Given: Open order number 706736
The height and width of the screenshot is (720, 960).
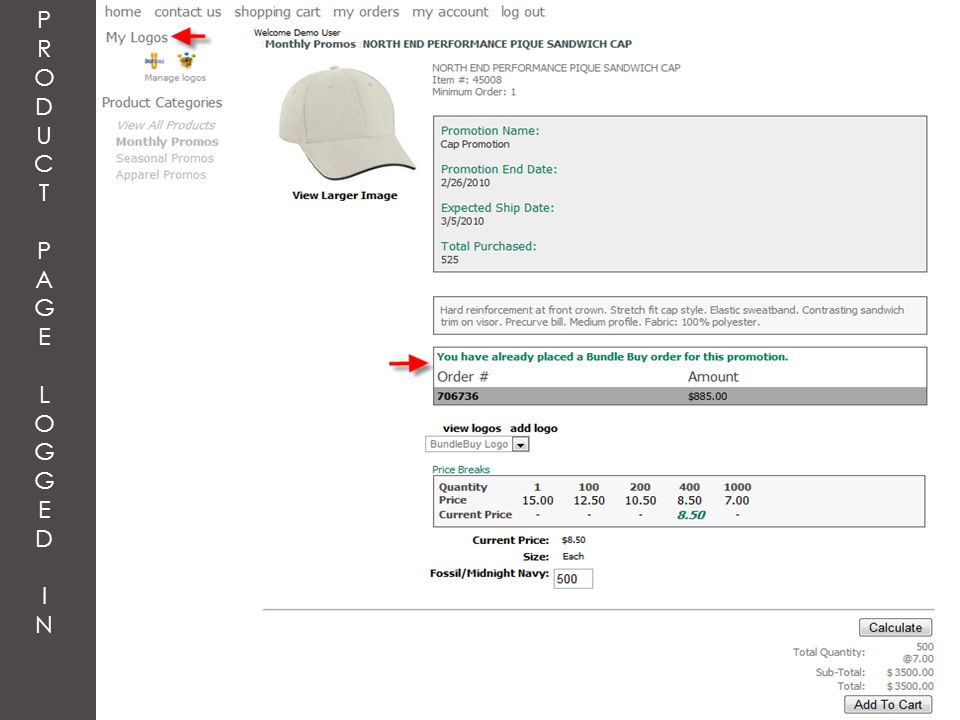Looking at the screenshot, I should click(x=458, y=396).
